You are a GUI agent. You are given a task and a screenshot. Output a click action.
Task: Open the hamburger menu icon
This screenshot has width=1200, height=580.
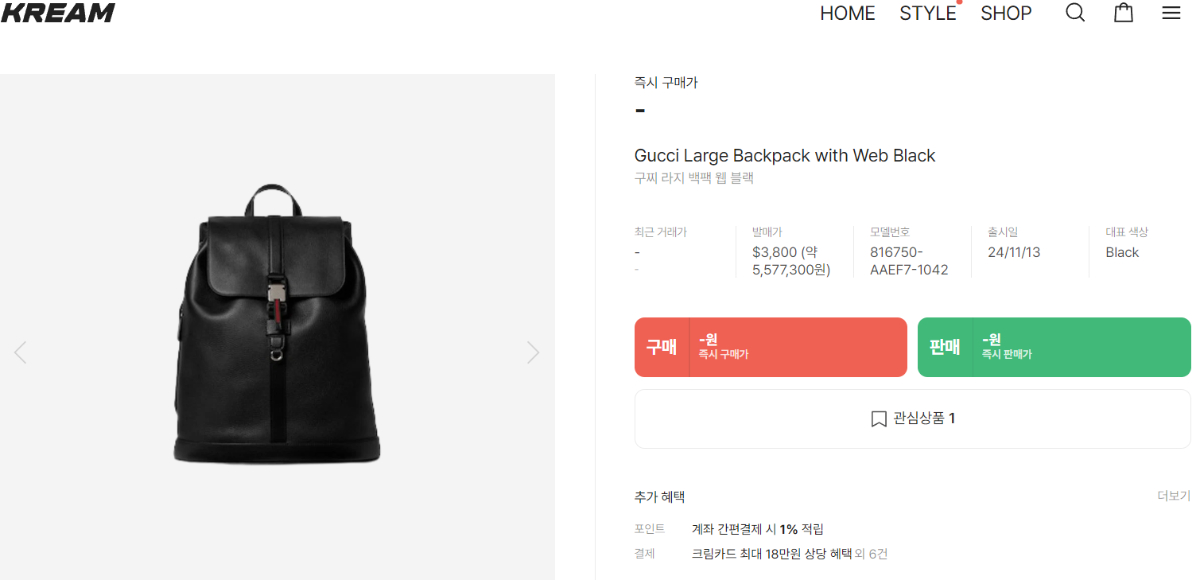coord(1171,13)
